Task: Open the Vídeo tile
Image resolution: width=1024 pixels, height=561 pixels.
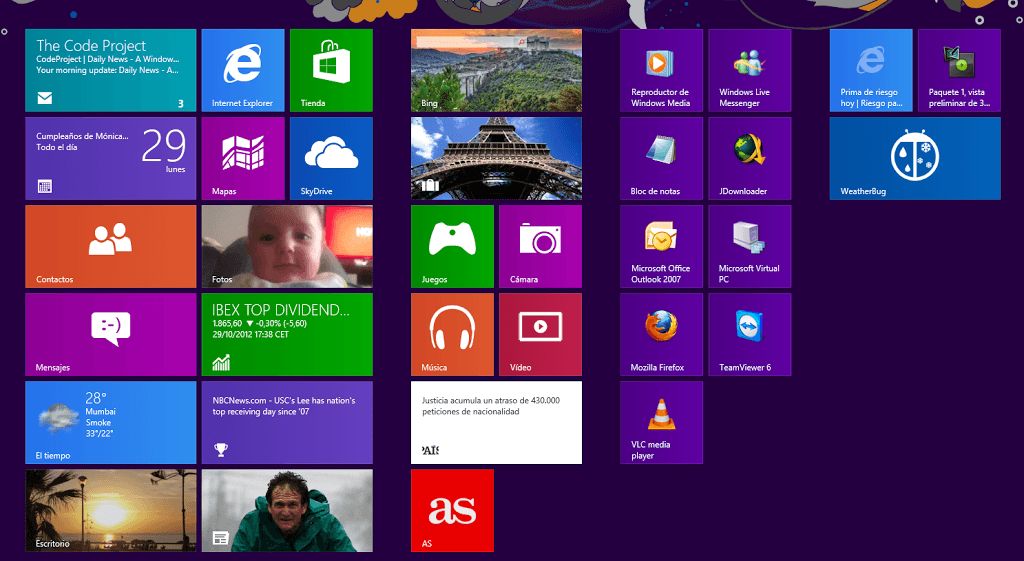Action: 540,334
